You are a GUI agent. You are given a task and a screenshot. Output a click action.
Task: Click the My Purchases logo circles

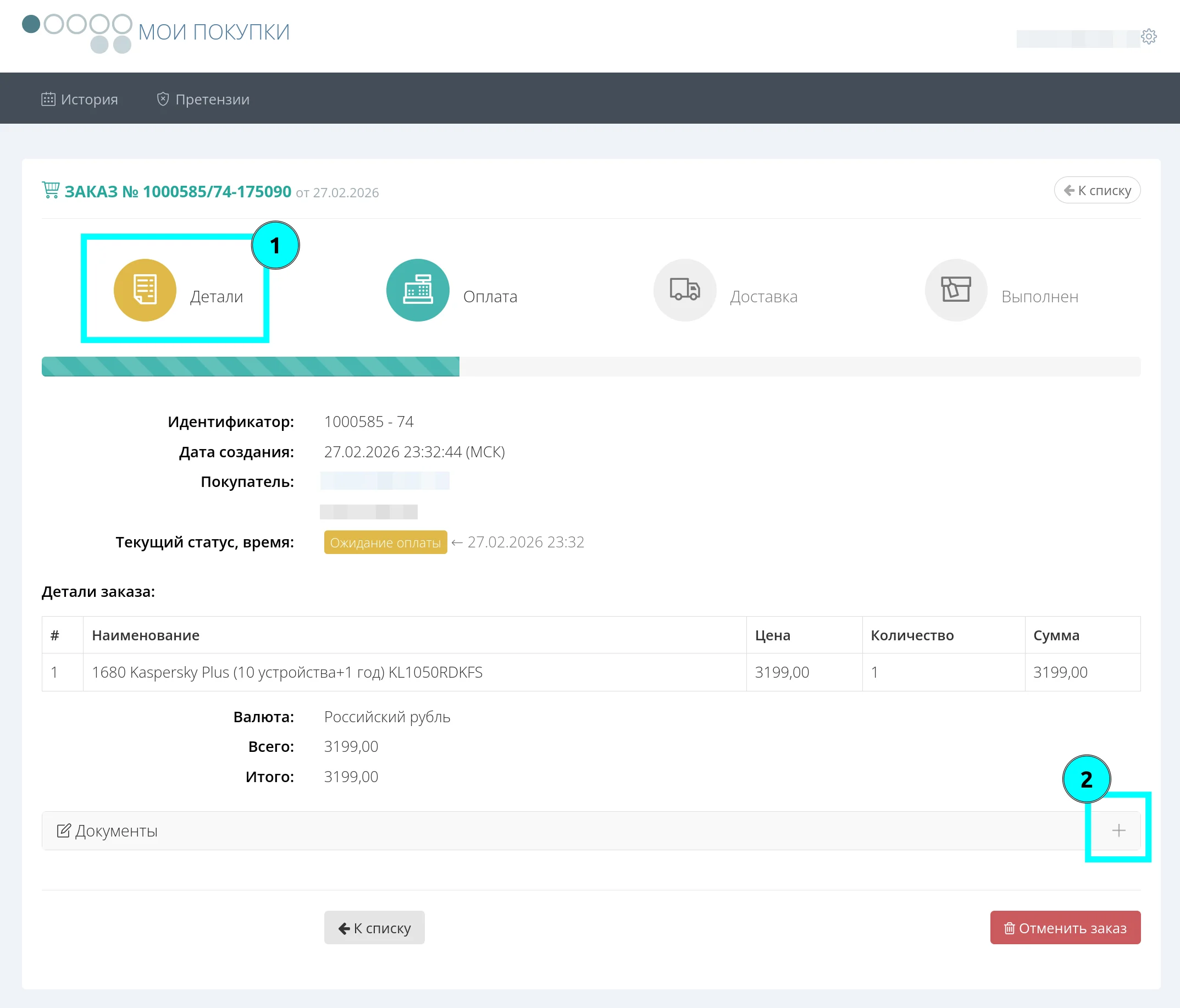coord(77,32)
